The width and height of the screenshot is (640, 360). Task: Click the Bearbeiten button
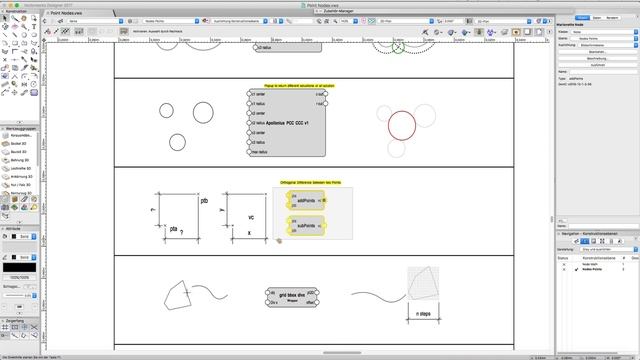pyautogui.click(x=598, y=52)
